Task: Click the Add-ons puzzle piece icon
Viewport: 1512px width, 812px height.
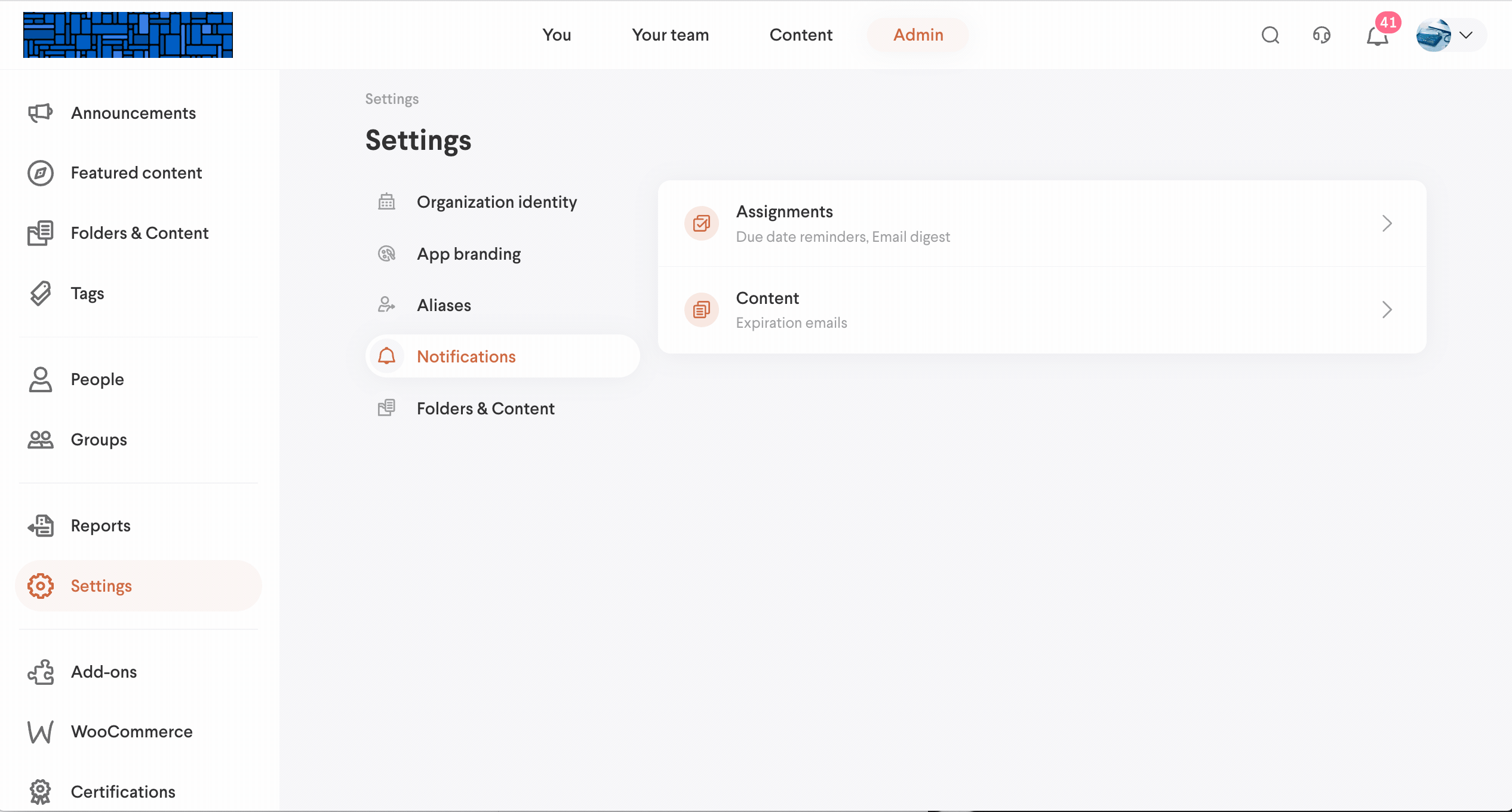Action: [40, 672]
